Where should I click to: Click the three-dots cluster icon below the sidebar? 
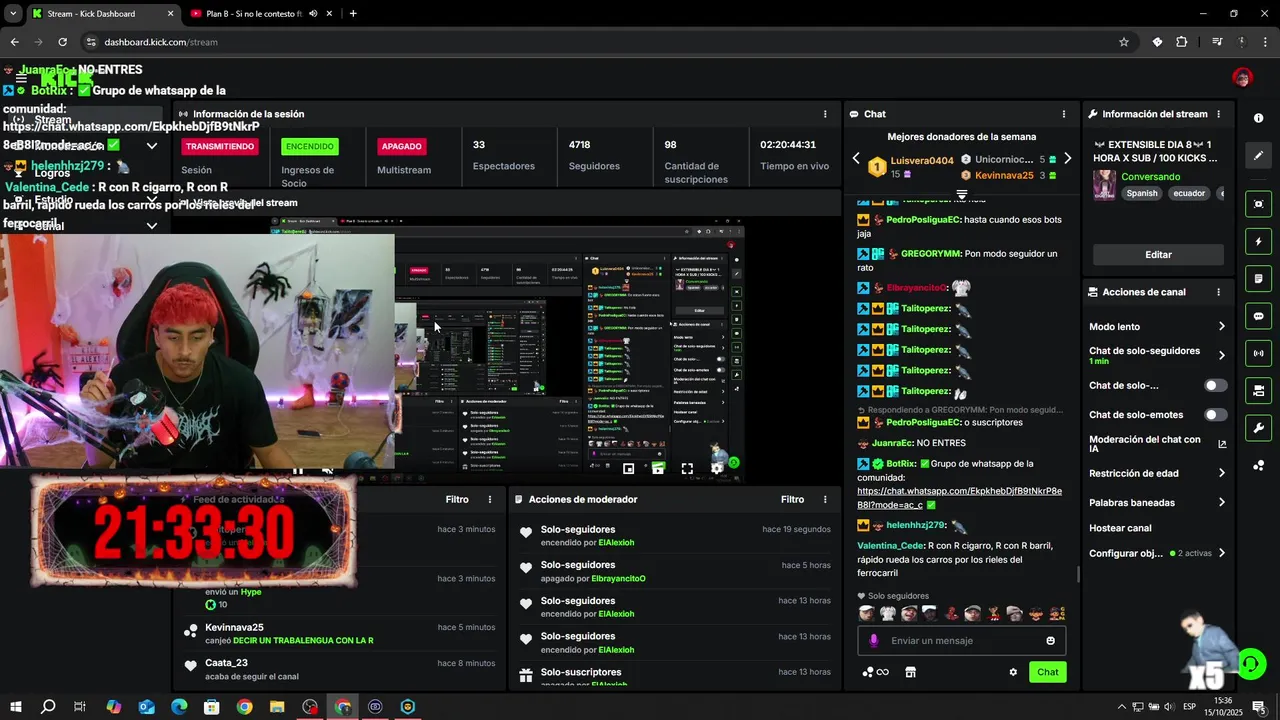[1258, 465]
